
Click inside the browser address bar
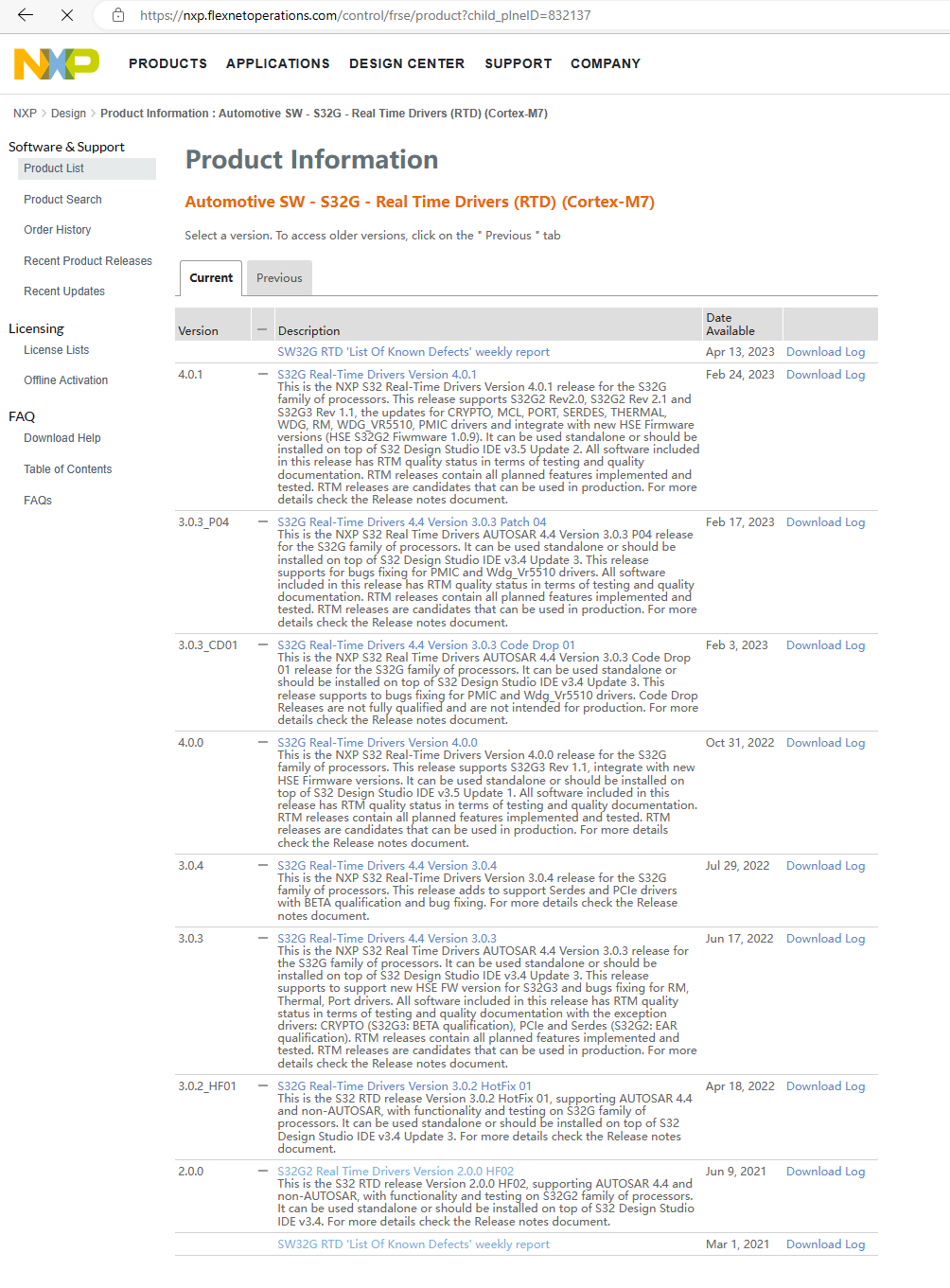coord(378,15)
